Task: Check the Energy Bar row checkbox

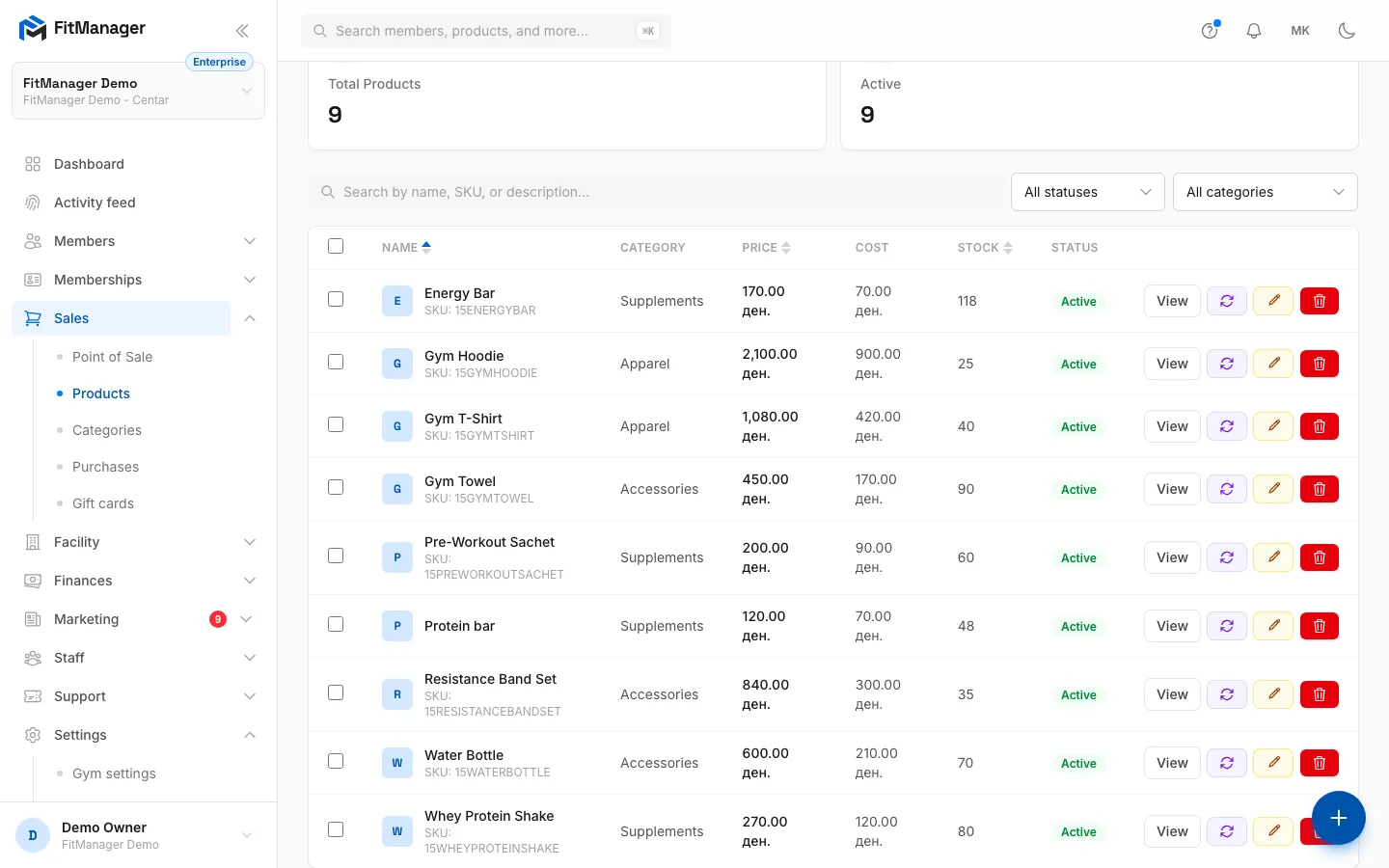Action: 336,299
